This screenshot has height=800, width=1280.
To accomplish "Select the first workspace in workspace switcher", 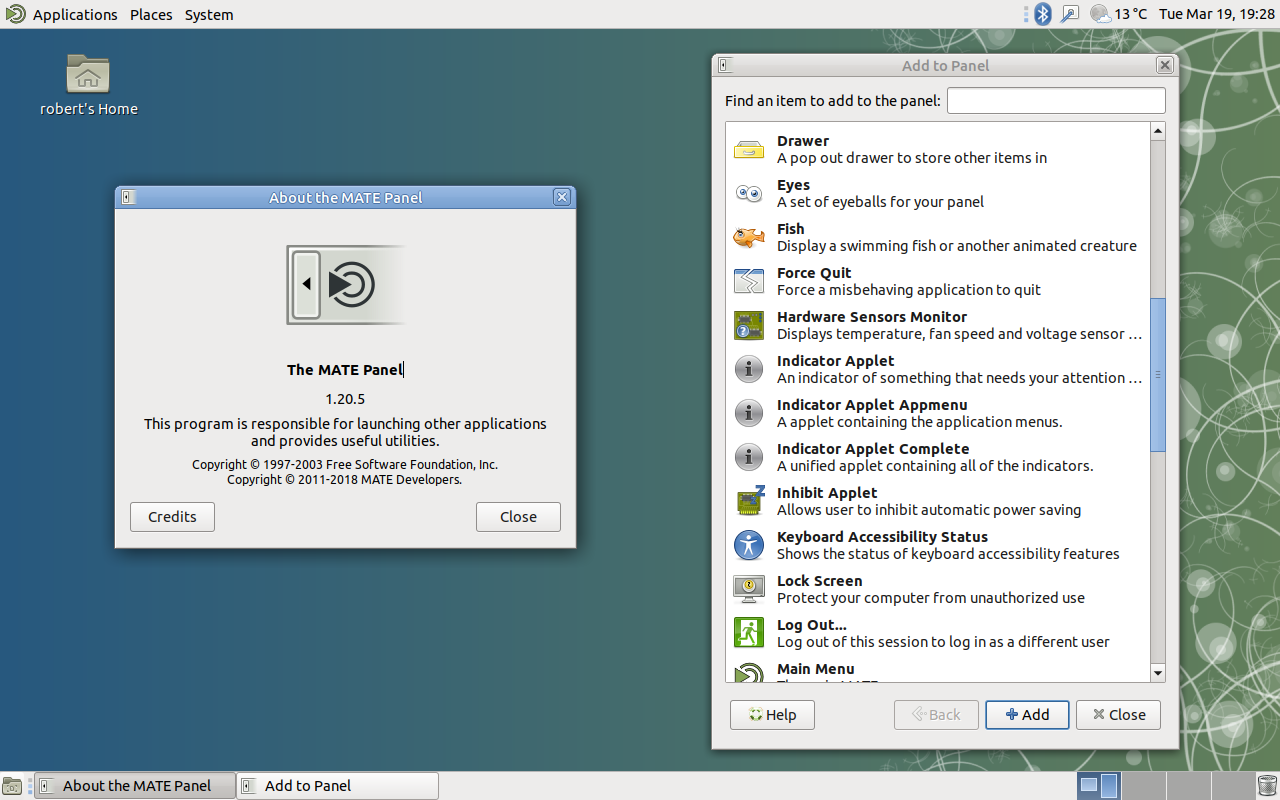I will [1099, 786].
